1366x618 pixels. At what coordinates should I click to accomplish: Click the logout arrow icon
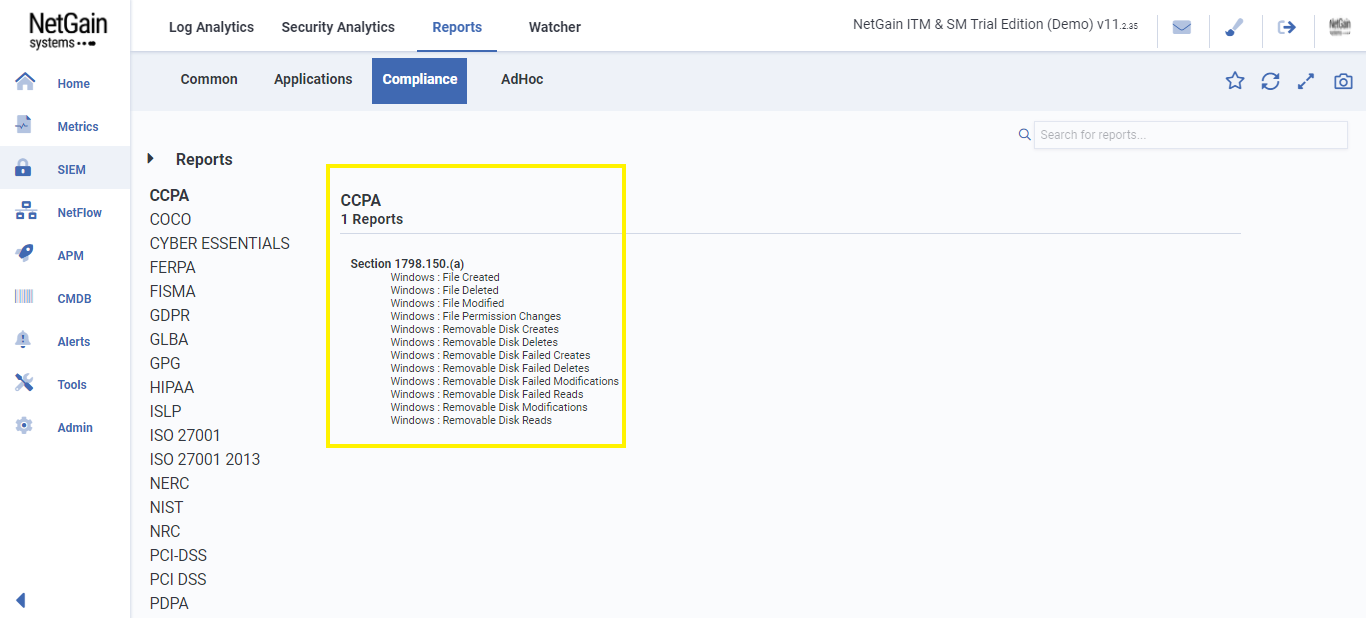[x=1287, y=27]
